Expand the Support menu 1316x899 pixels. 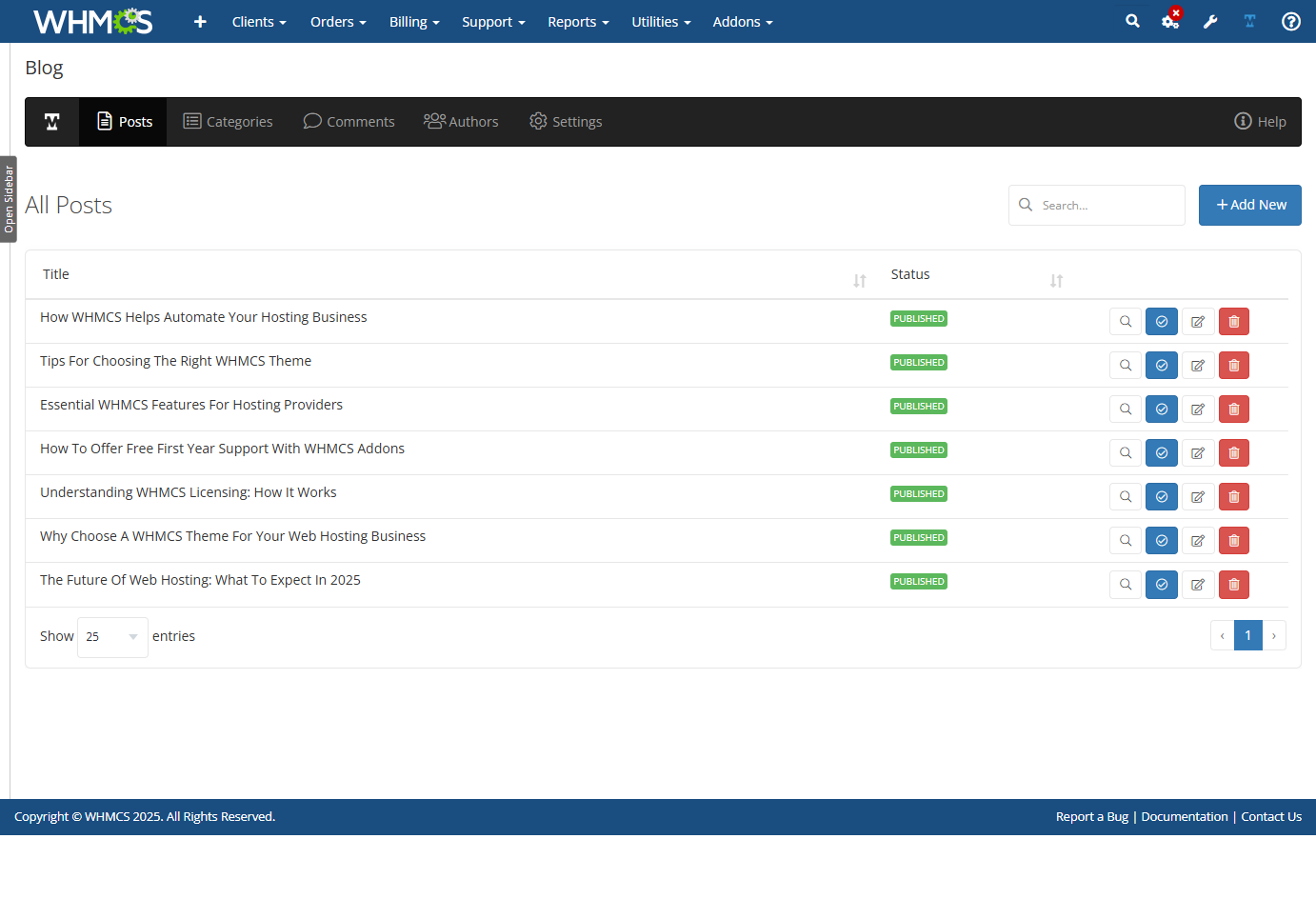point(493,22)
